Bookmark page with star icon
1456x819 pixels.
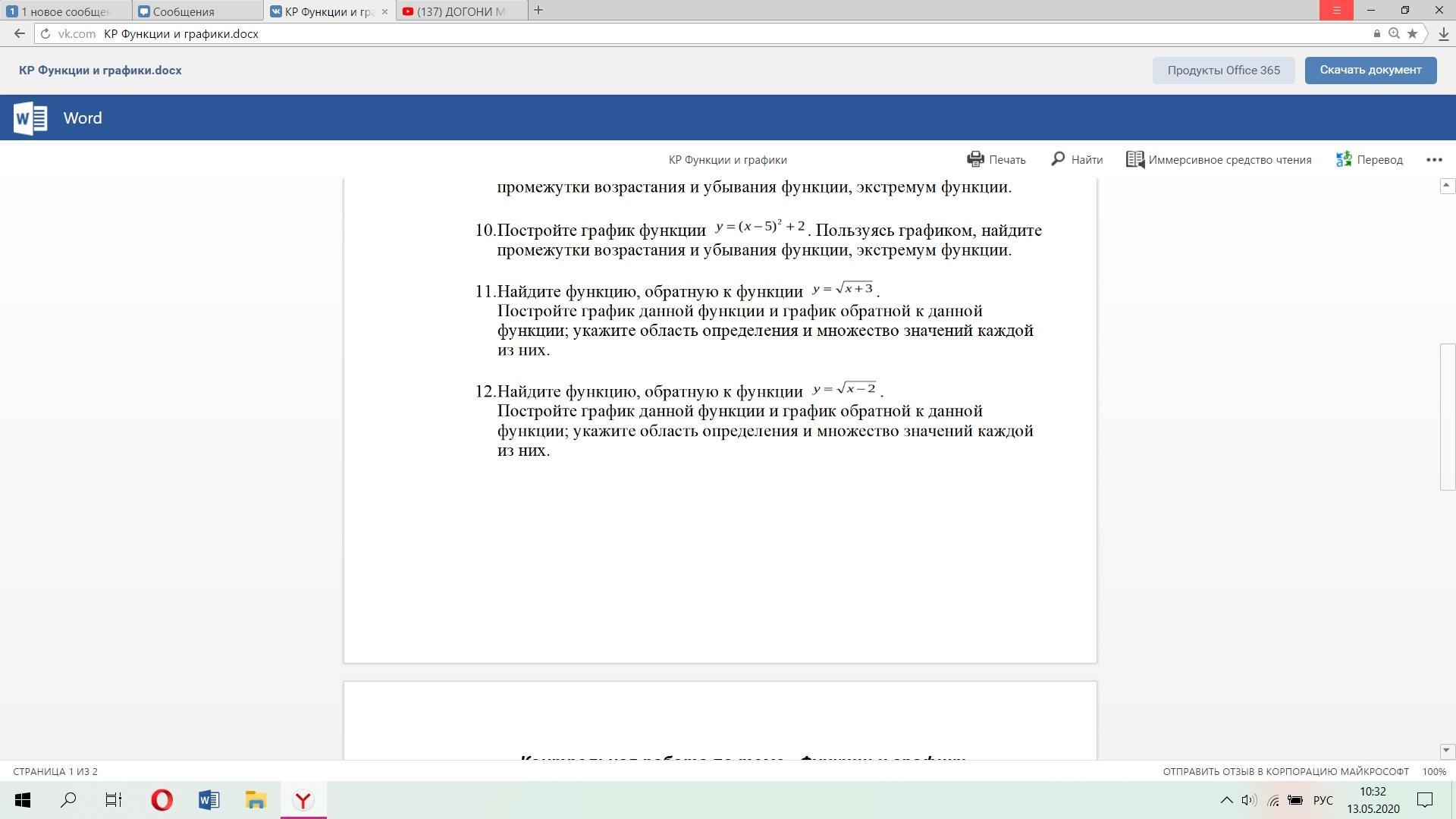point(1412,33)
